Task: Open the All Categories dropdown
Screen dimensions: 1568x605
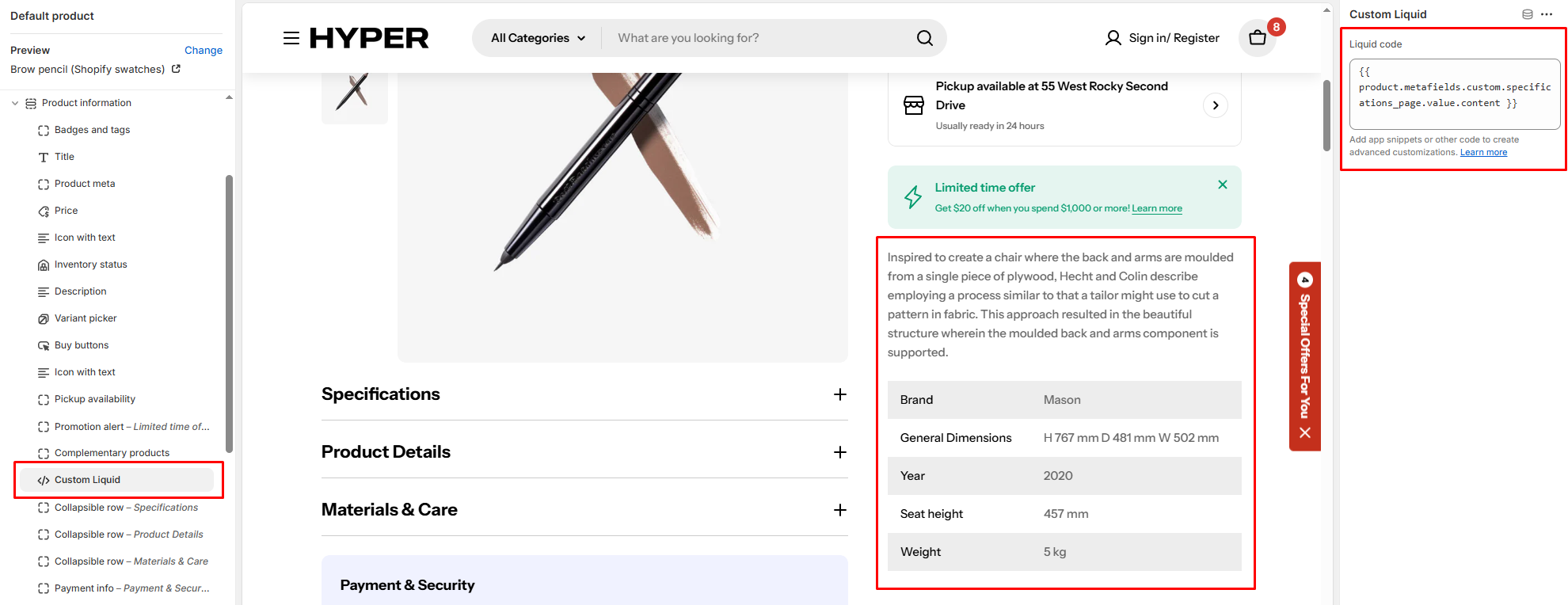Action: [x=538, y=38]
